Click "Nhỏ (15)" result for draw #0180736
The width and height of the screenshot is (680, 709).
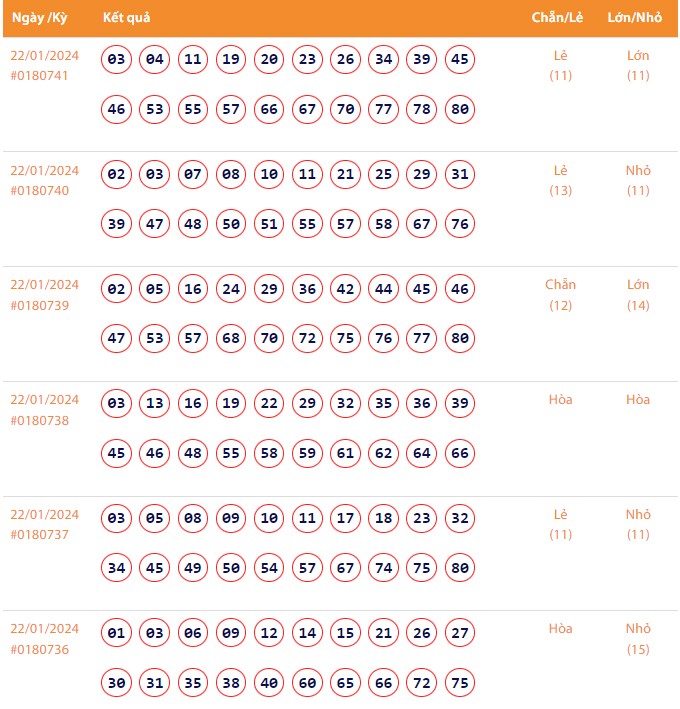point(638,639)
